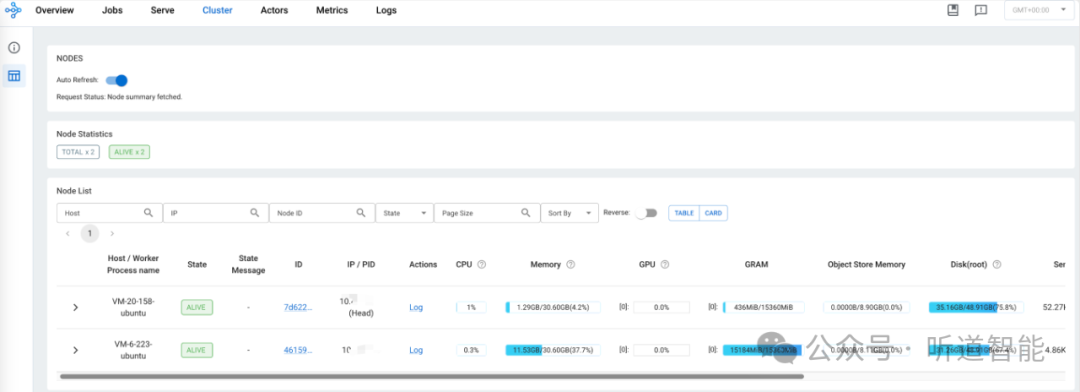
Task: Switch node list to CARD view
Action: coord(714,213)
